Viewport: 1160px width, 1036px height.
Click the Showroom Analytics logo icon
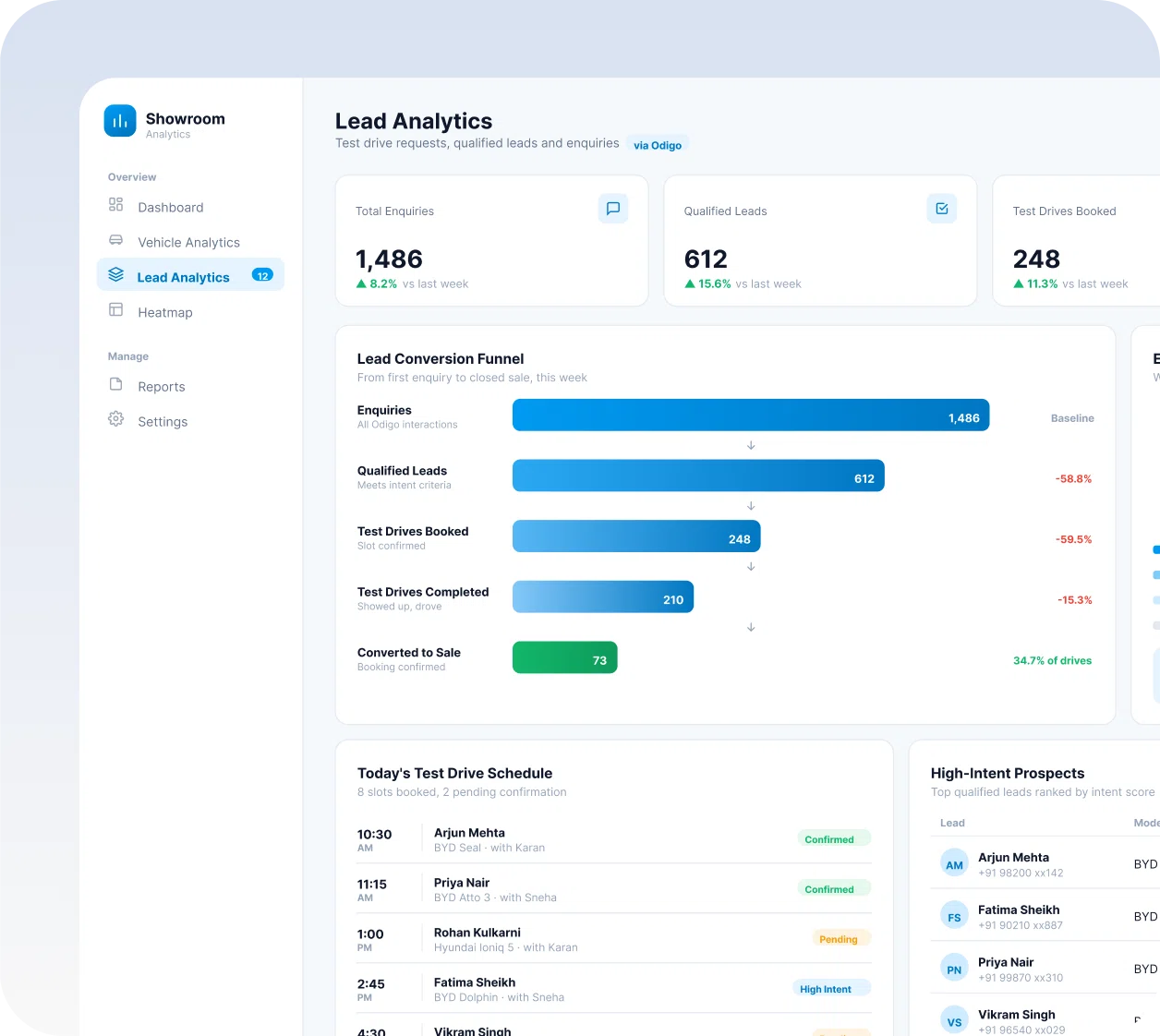120,121
